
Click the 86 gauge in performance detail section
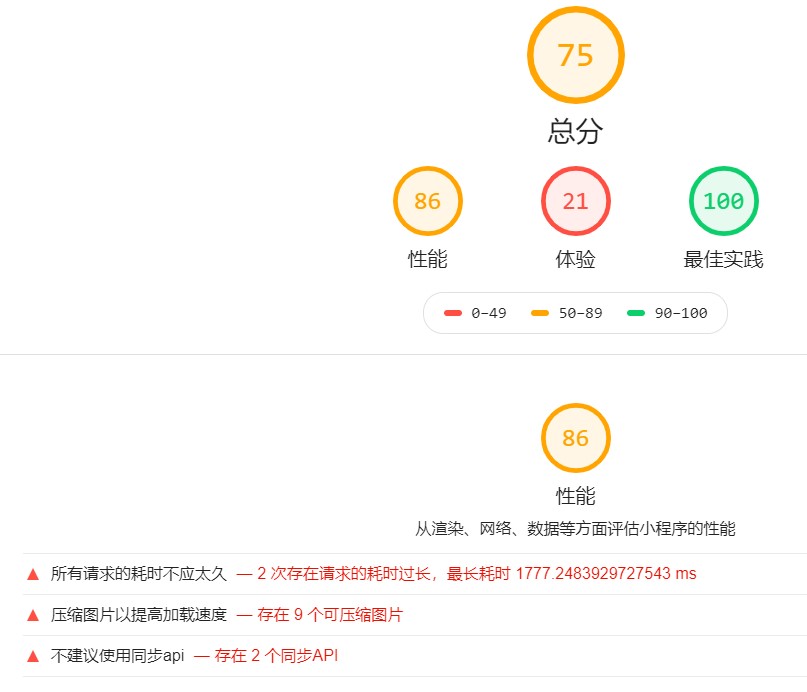(x=575, y=438)
